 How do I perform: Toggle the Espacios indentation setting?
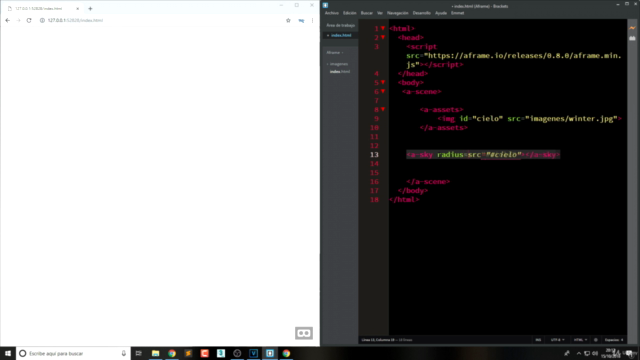(x=613, y=340)
